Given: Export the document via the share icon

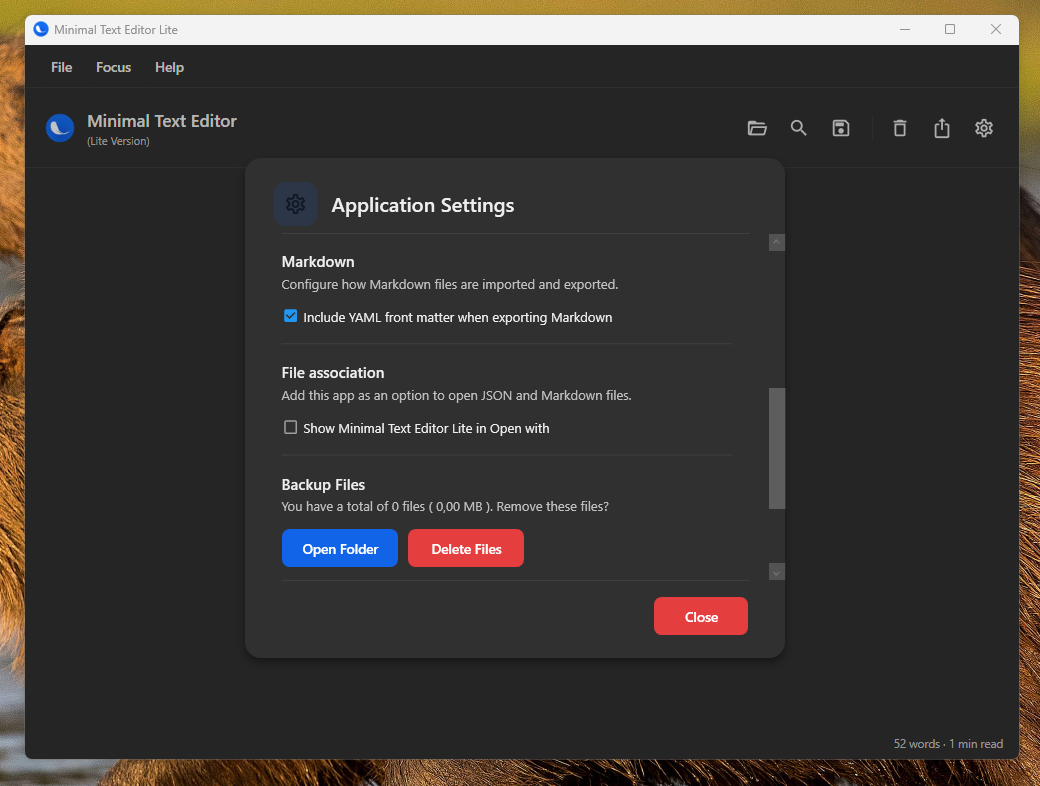Looking at the screenshot, I should pyautogui.click(x=942, y=128).
